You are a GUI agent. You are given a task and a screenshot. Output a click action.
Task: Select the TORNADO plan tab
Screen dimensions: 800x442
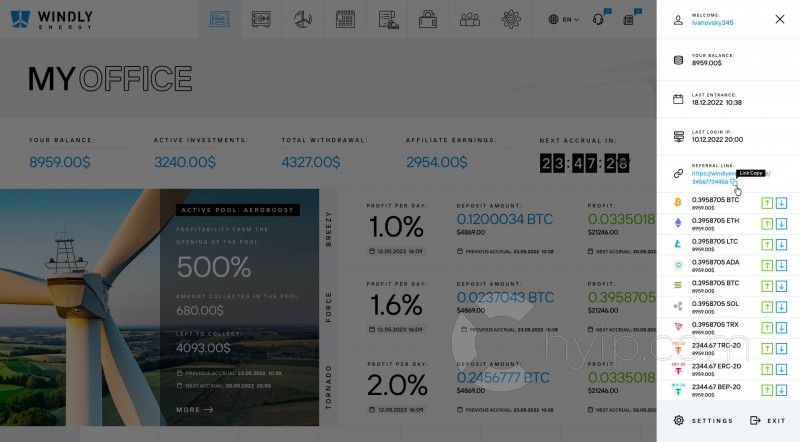[328, 387]
